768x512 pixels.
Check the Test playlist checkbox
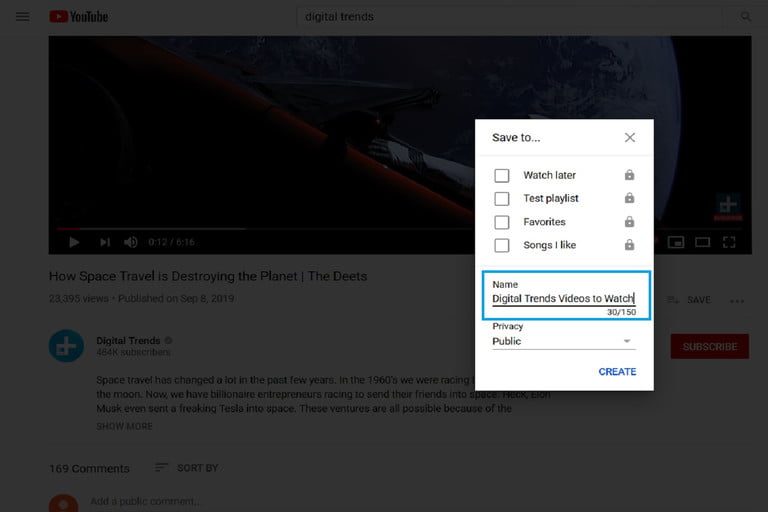(502, 198)
